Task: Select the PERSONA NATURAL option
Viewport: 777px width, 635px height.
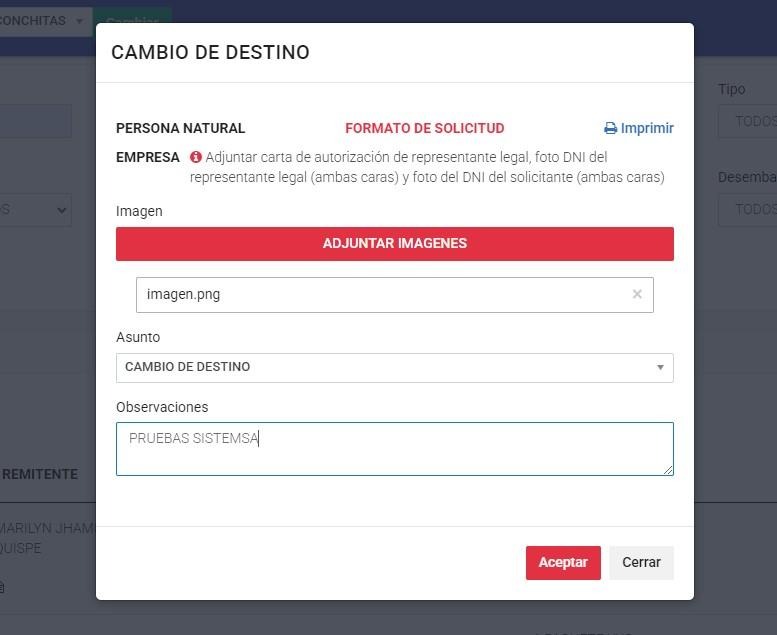Action: tap(180, 128)
